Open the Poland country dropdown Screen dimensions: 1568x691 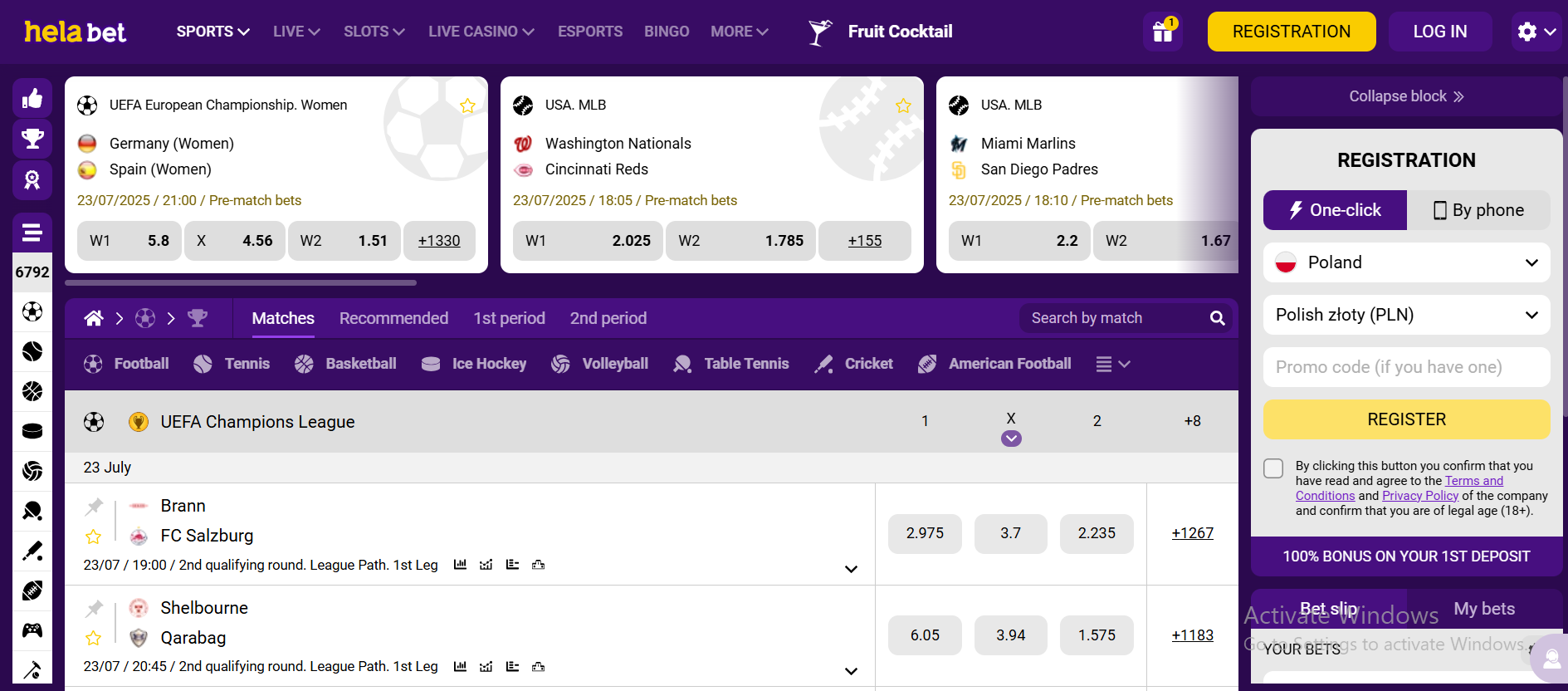pyautogui.click(x=1406, y=262)
